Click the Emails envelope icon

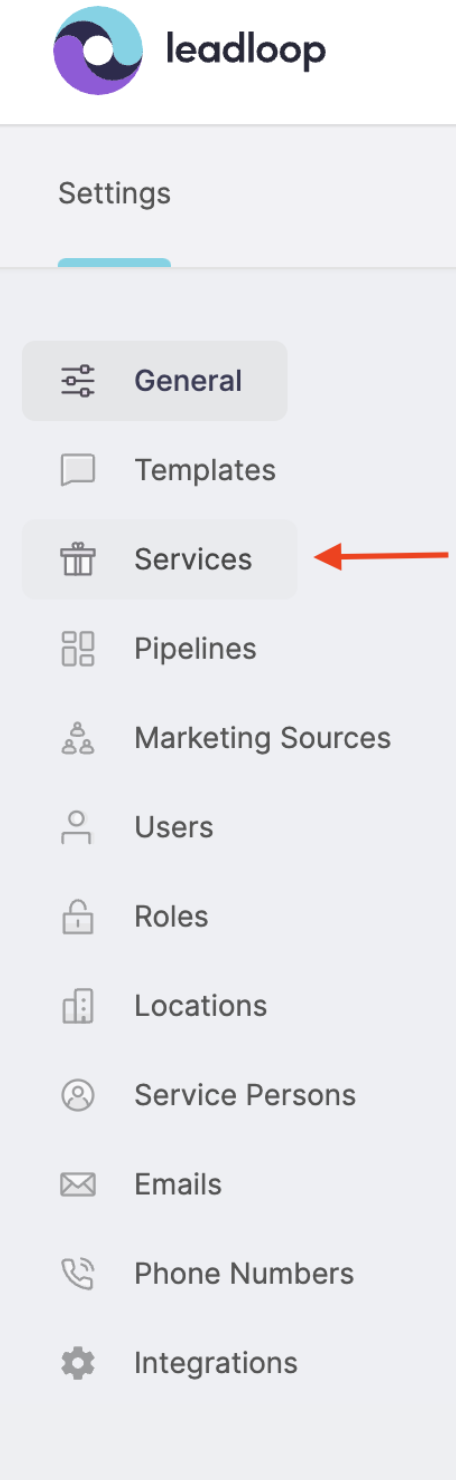tap(78, 1184)
